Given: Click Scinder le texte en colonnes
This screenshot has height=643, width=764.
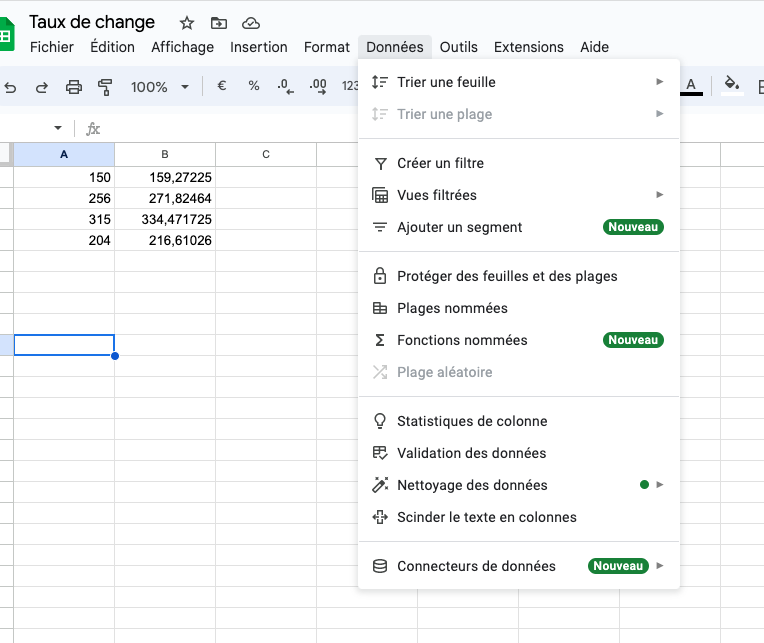Looking at the screenshot, I should pos(519,517).
